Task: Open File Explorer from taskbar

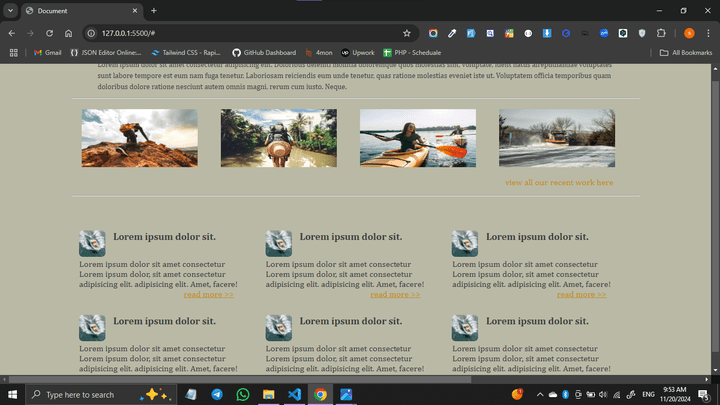Action: point(269,394)
